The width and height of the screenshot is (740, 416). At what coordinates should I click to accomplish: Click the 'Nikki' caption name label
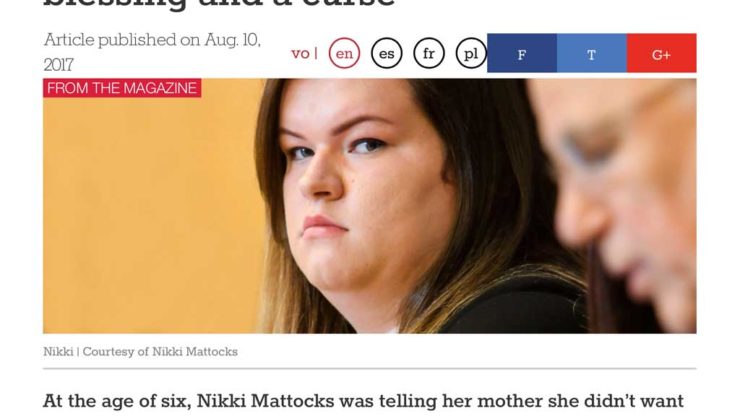58,352
